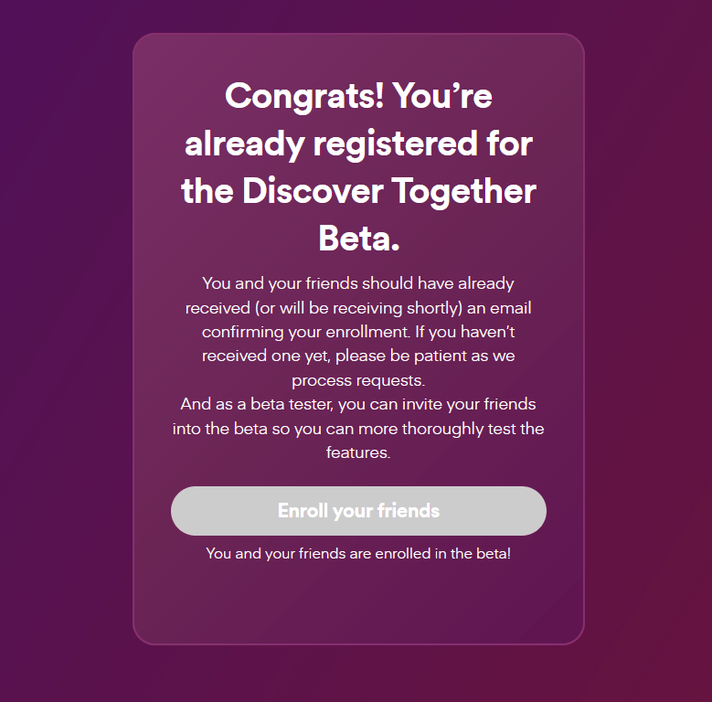Click purple background right of the card
The width and height of the screenshot is (712, 702).
[648, 350]
